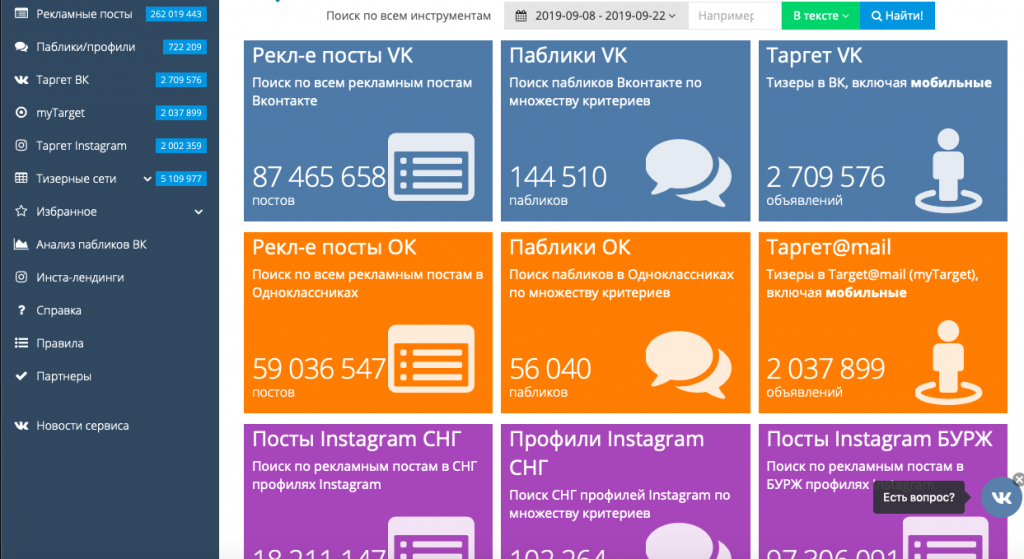Open the Рекл-е посты OK tile heading

pos(334,248)
